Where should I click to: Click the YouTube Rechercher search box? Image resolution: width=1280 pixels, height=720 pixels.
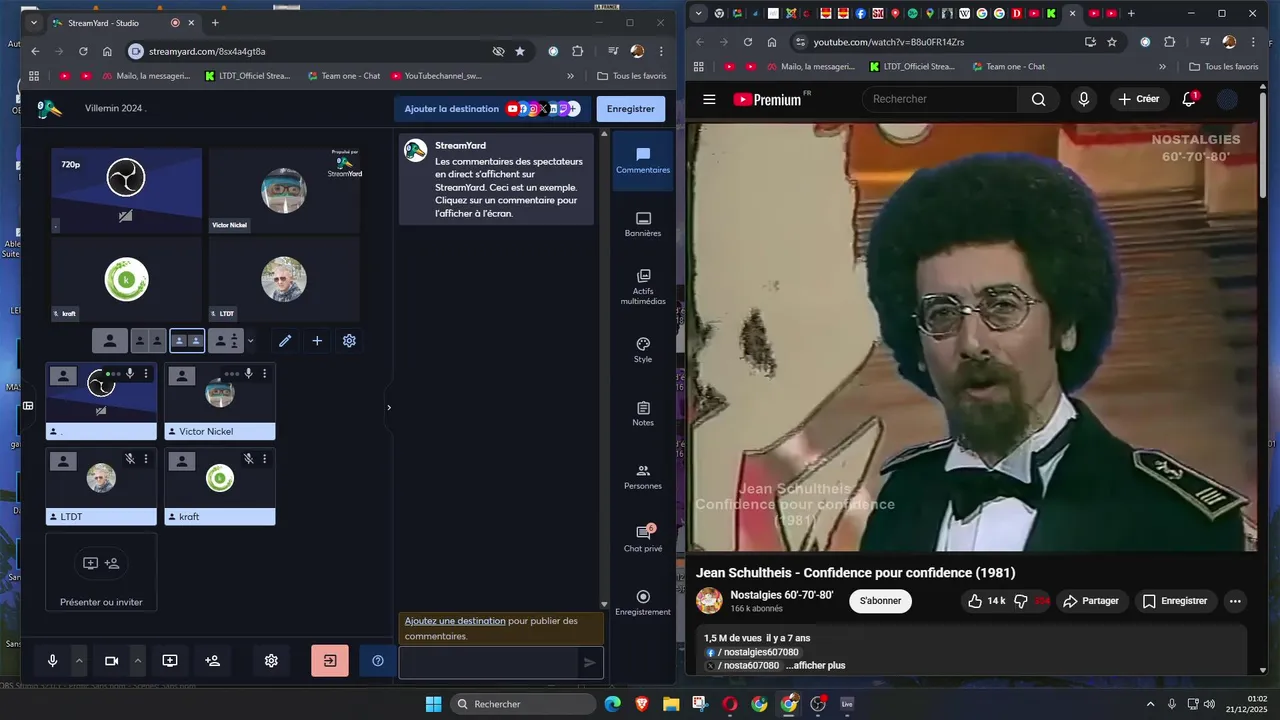[x=939, y=99]
